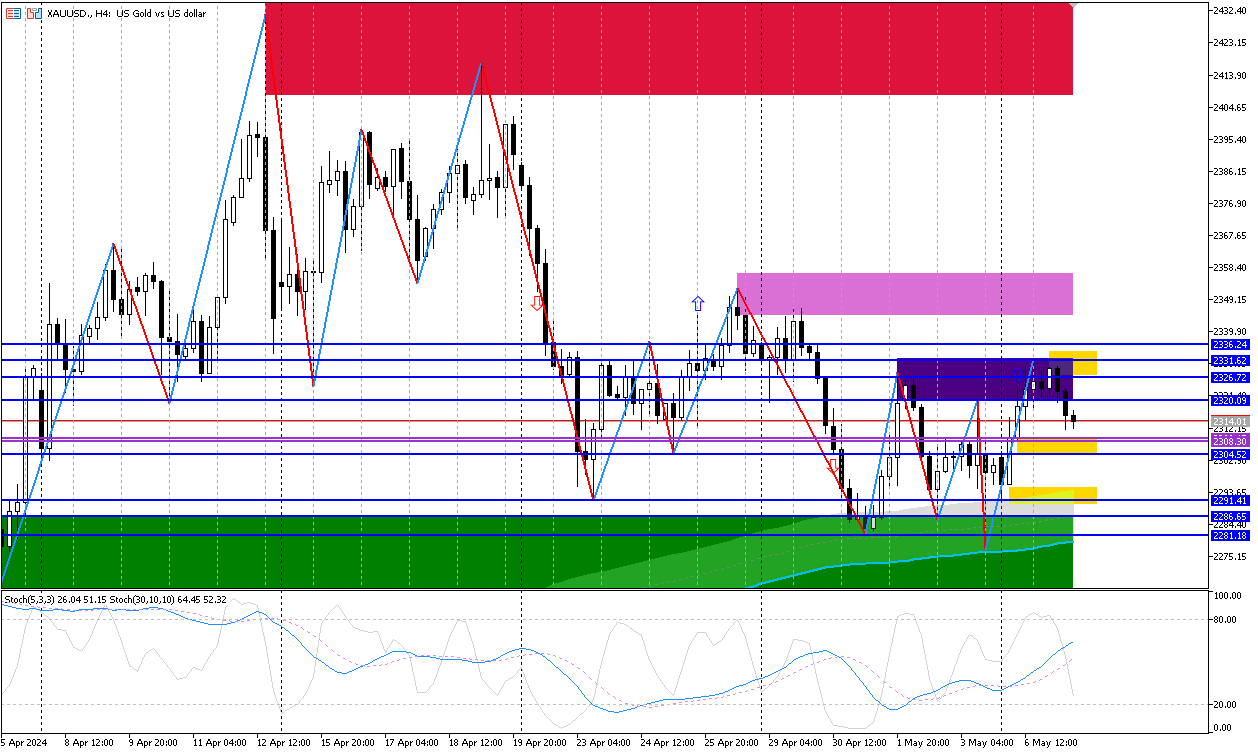Click the 2358.40 price scale value
1258x752 pixels.
(x=1228, y=267)
